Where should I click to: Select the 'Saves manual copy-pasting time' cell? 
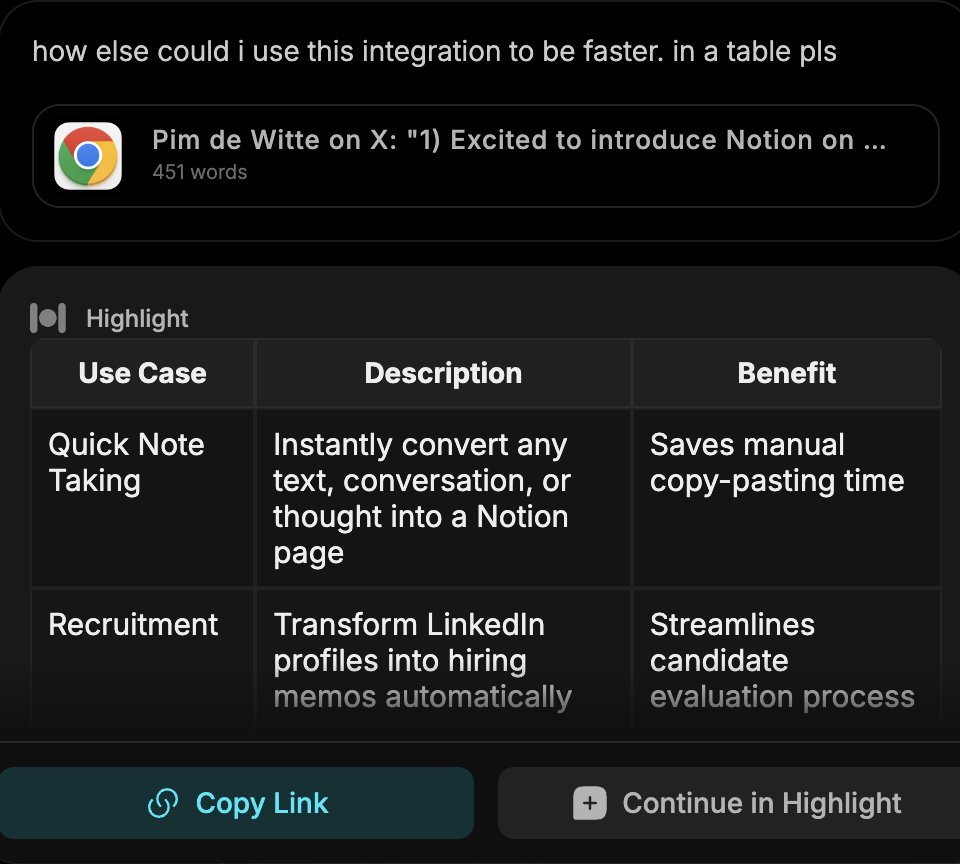786,498
